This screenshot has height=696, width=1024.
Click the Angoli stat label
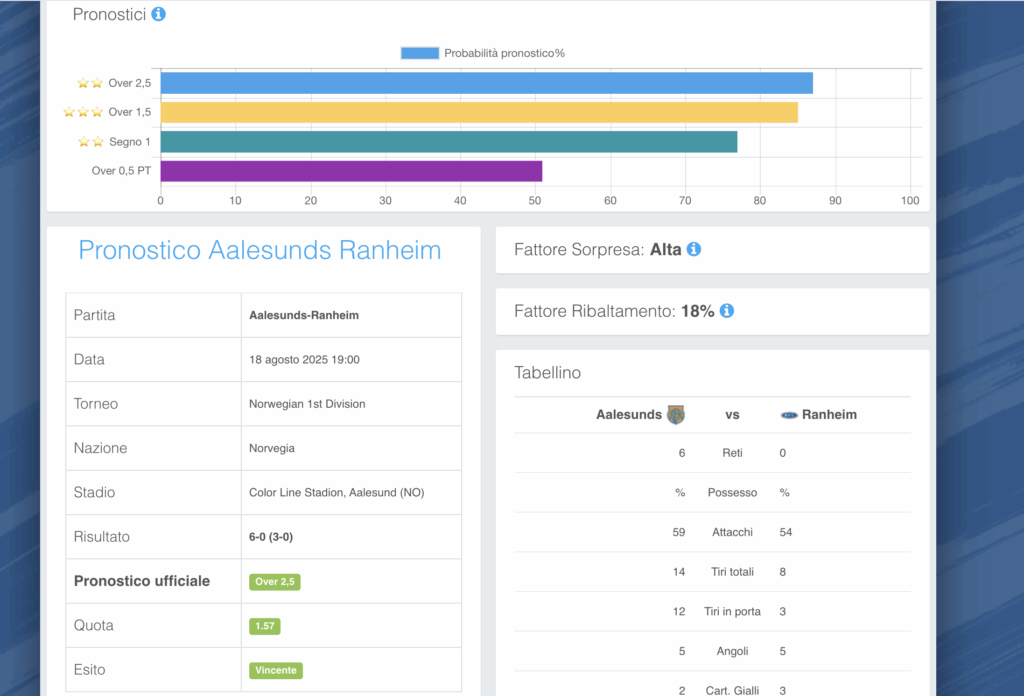click(732, 652)
